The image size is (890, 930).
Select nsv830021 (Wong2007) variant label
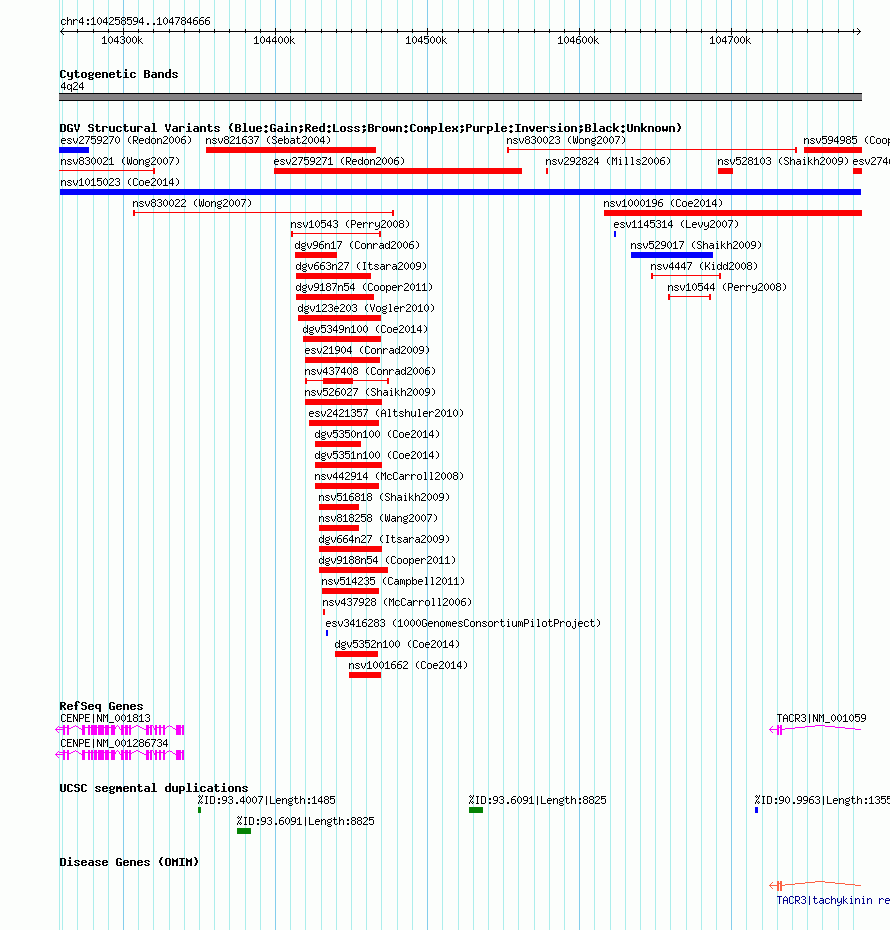[x=120, y=161]
